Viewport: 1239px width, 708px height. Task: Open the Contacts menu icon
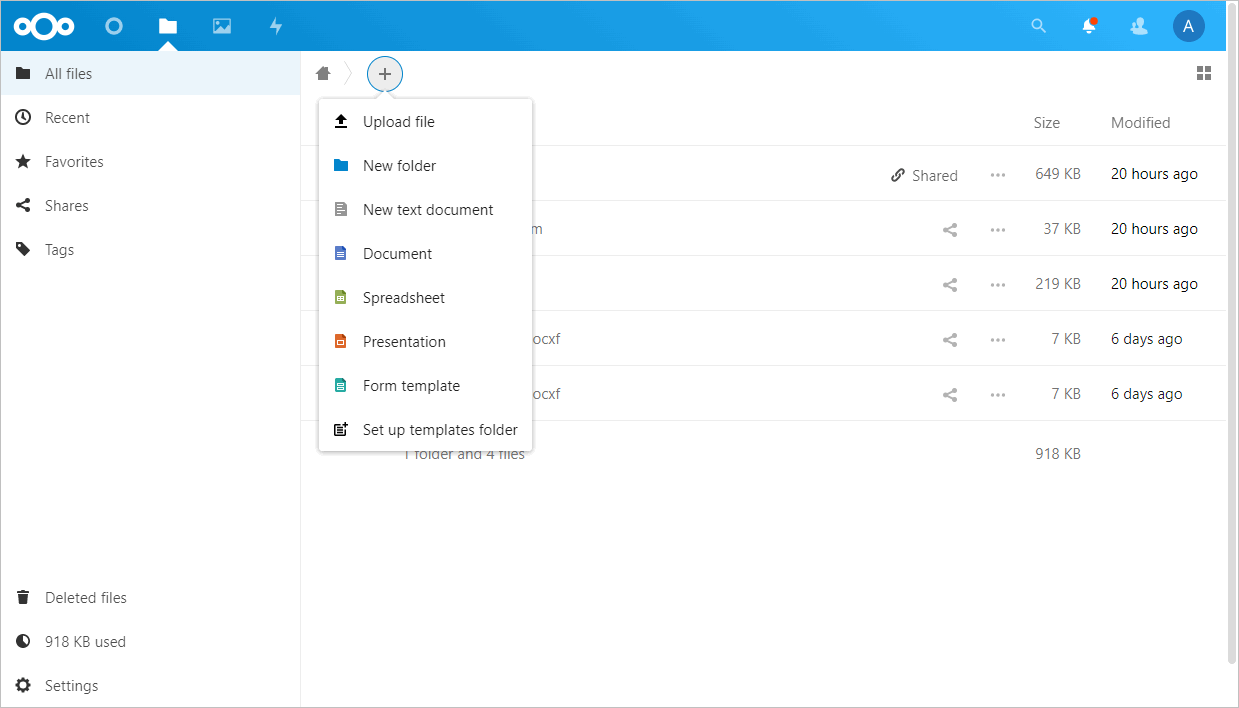pyautogui.click(x=1138, y=26)
